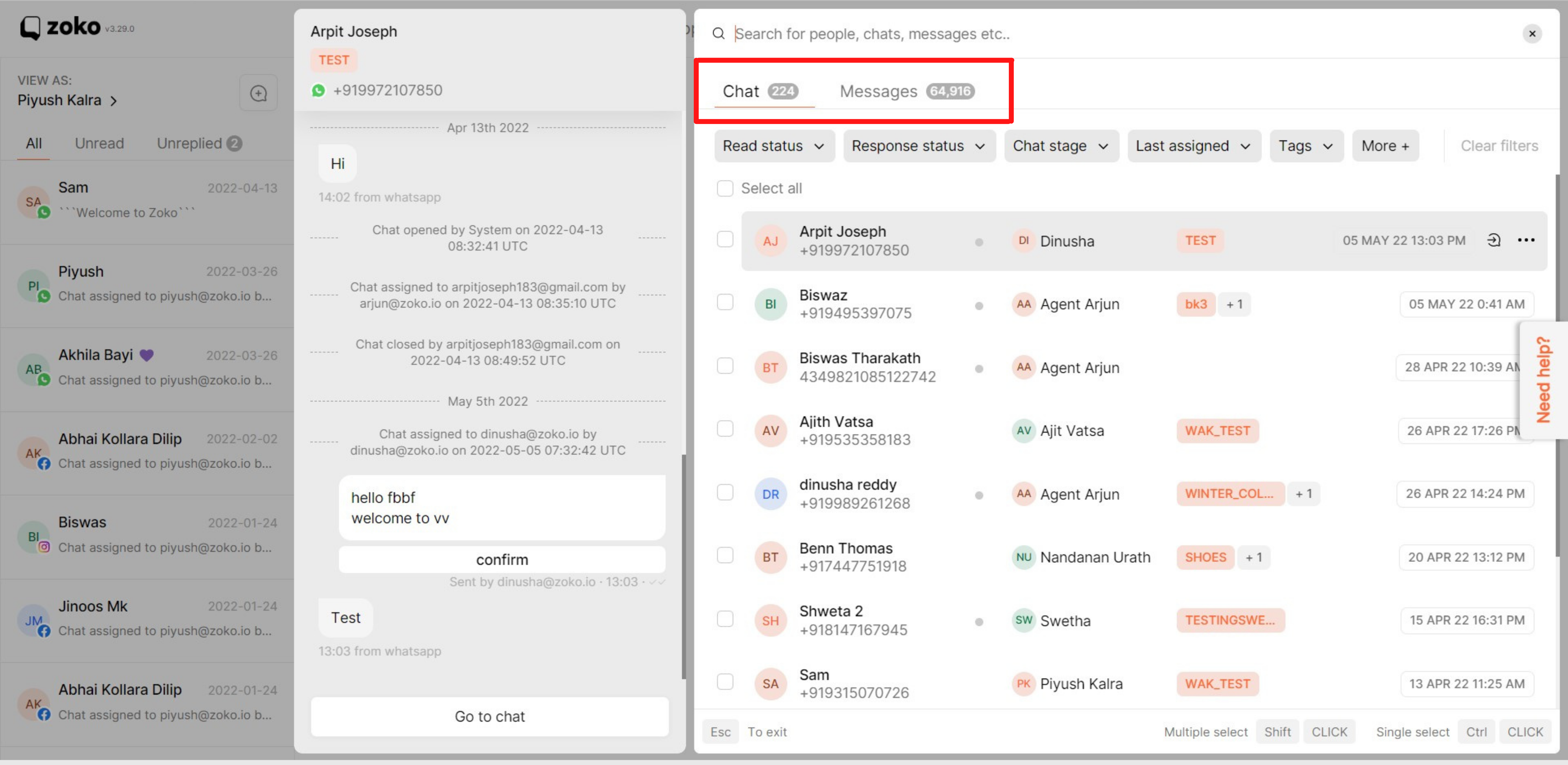Image resolution: width=1568 pixels, height=765 pixels.
Task: Click the SHOES tag on Benn Thomas row
Action: click(x=1205, y=557)
